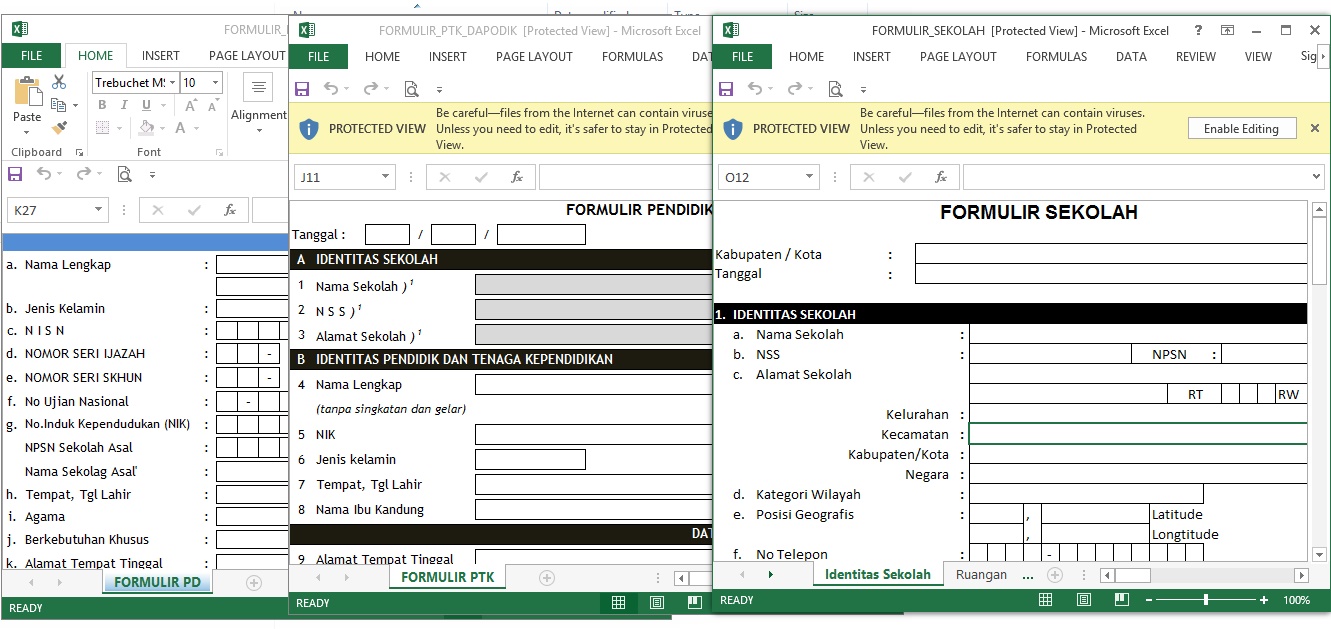The width and height of the screenshot is (1331, 629).
Task: Click the Enable Editing button
Action: coord(1241,128)
